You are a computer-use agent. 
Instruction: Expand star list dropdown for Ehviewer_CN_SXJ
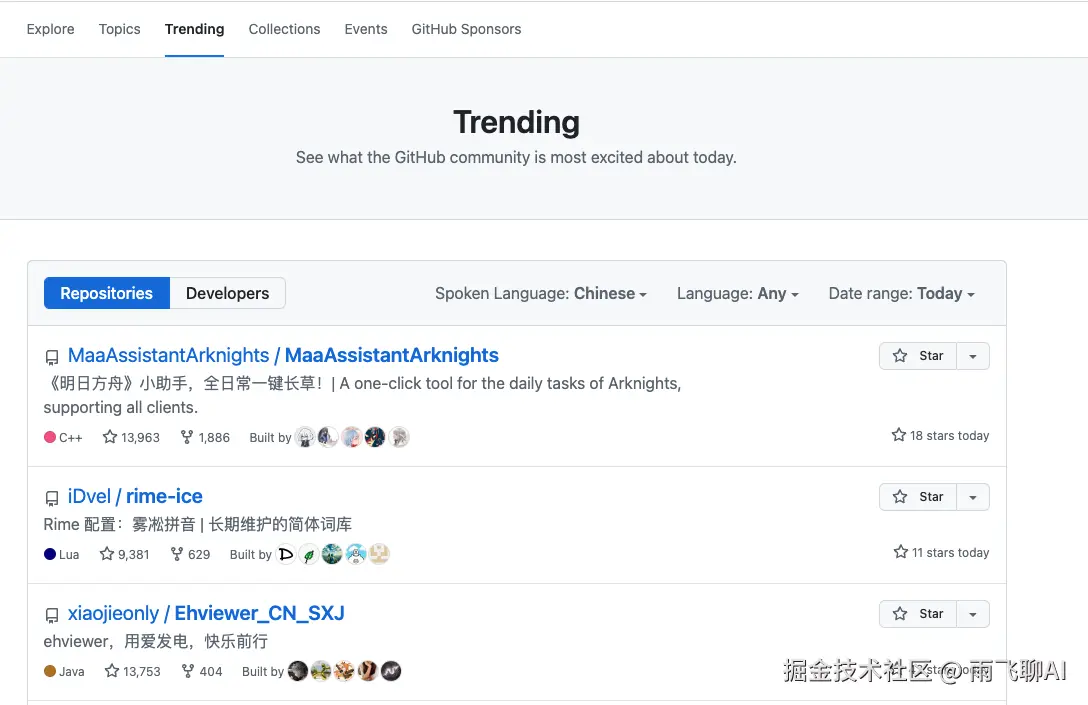pos(973,614)
